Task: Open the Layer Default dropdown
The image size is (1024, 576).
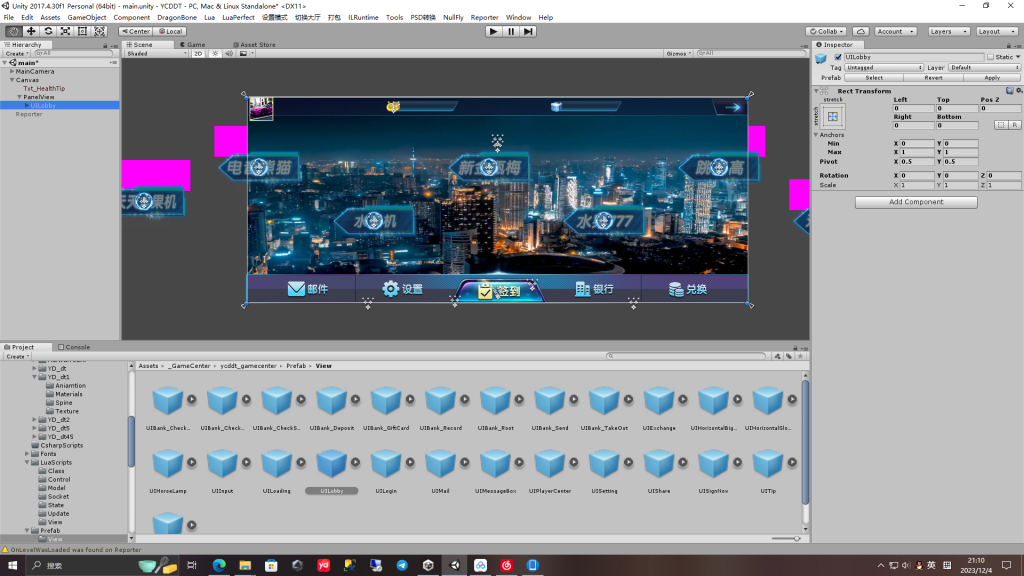Action: point(984,67)
